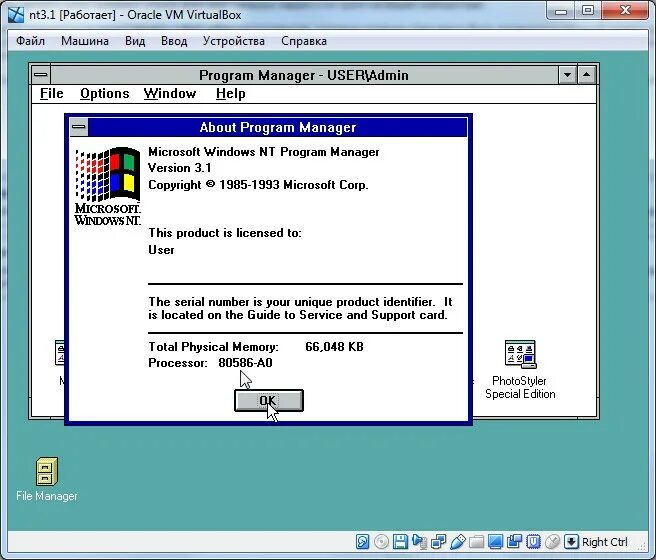Click the 'Program Manager - USER\Admin' title bar
Image resolution: width=656 pixels, height=560 pixels.
pyautogui.click(x=304, y=75)
